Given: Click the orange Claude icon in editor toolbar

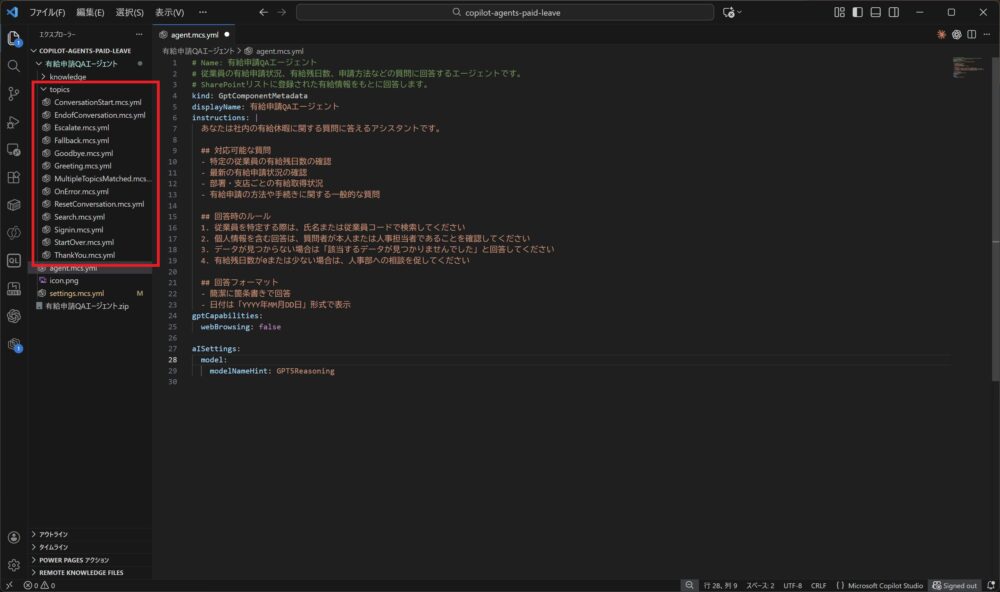Looking at the screenshot, I should click(941, 34).
